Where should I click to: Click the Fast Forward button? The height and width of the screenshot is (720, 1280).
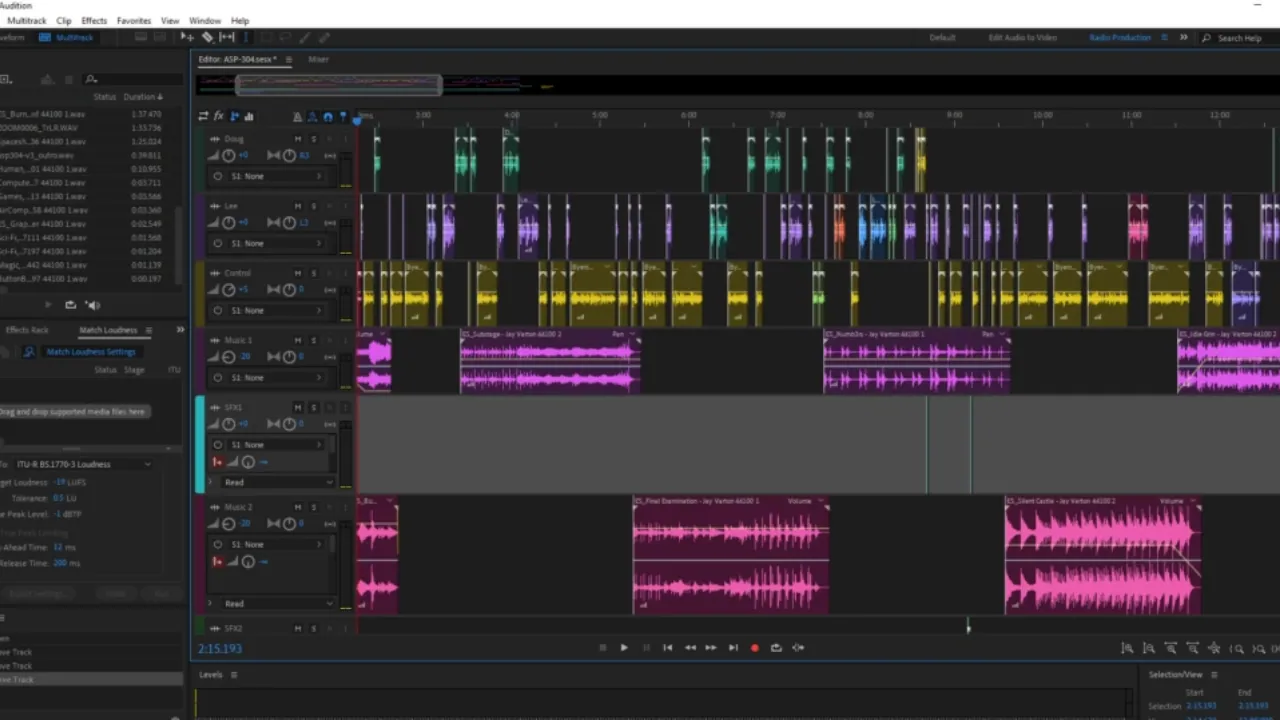tap(711, 648)
